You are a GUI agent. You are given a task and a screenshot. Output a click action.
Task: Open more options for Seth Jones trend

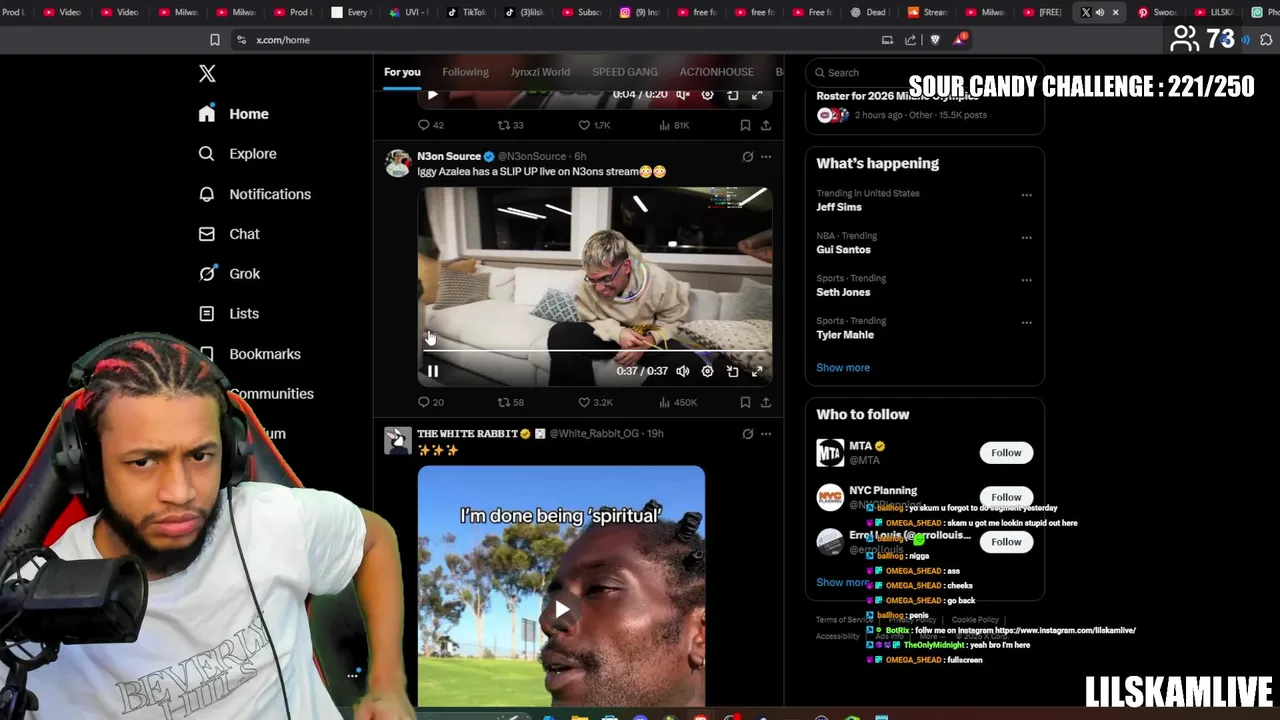pyautogui.click(x=1026, y=280)
